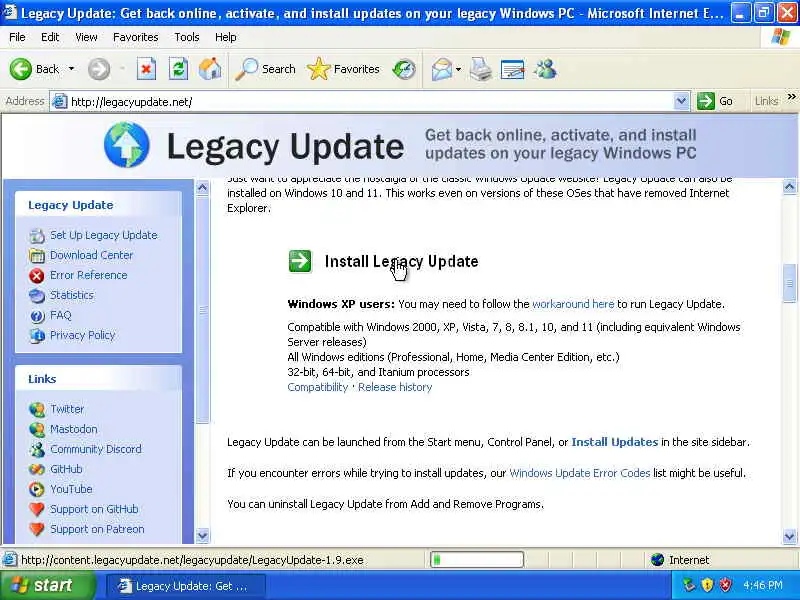Open the File menu
This screenshot has height=600, width=800.
pyautogui.click(x=17, y=37)
